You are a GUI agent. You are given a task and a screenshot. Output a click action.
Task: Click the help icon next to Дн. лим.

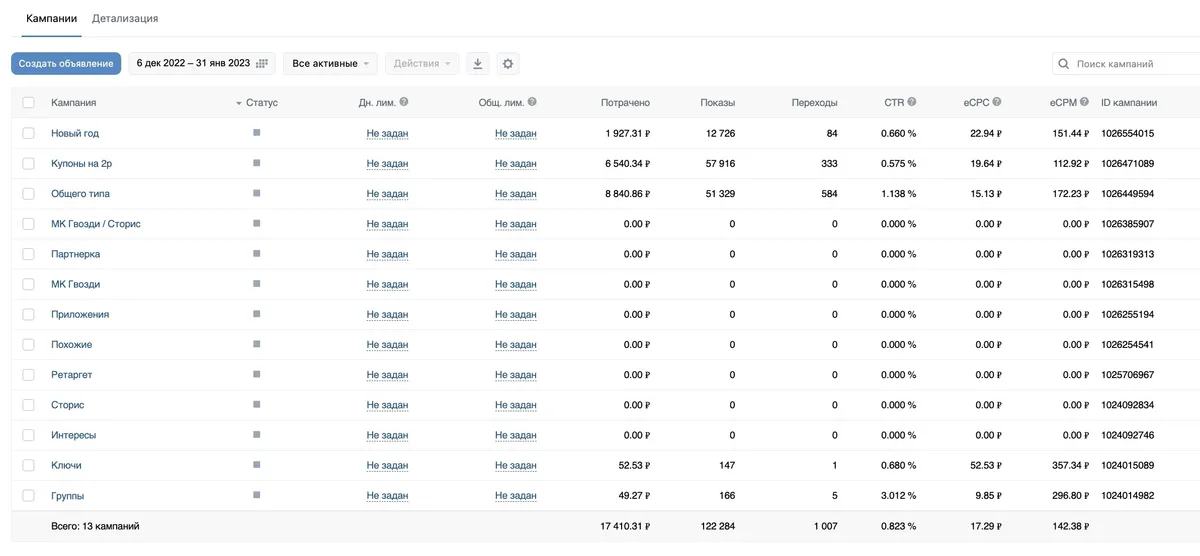(404, 102)
